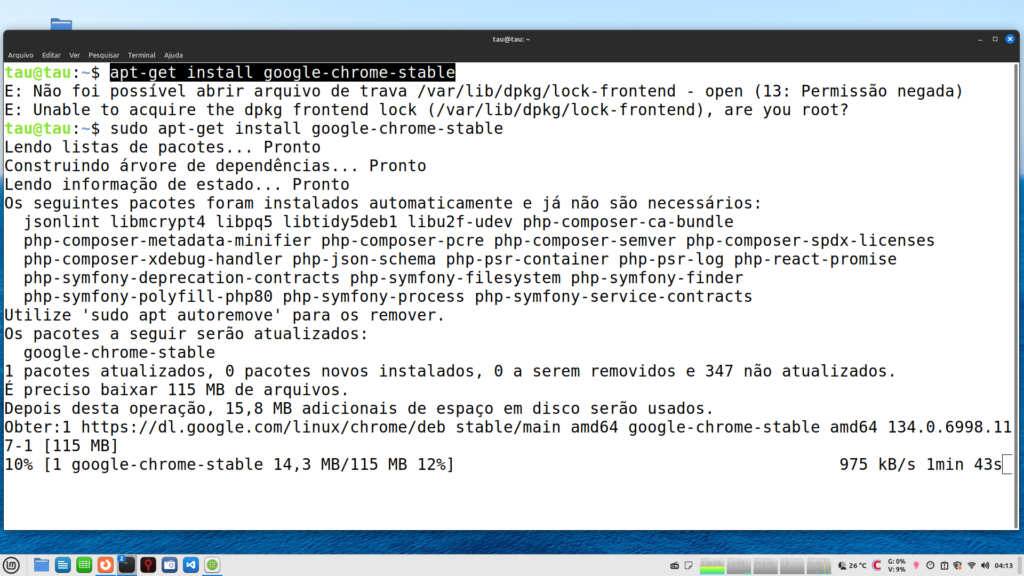Viewport: 1024px width, 576px height.
Task: Click the Wi-Fi network tray icon
Action: (x=970, y=566)
